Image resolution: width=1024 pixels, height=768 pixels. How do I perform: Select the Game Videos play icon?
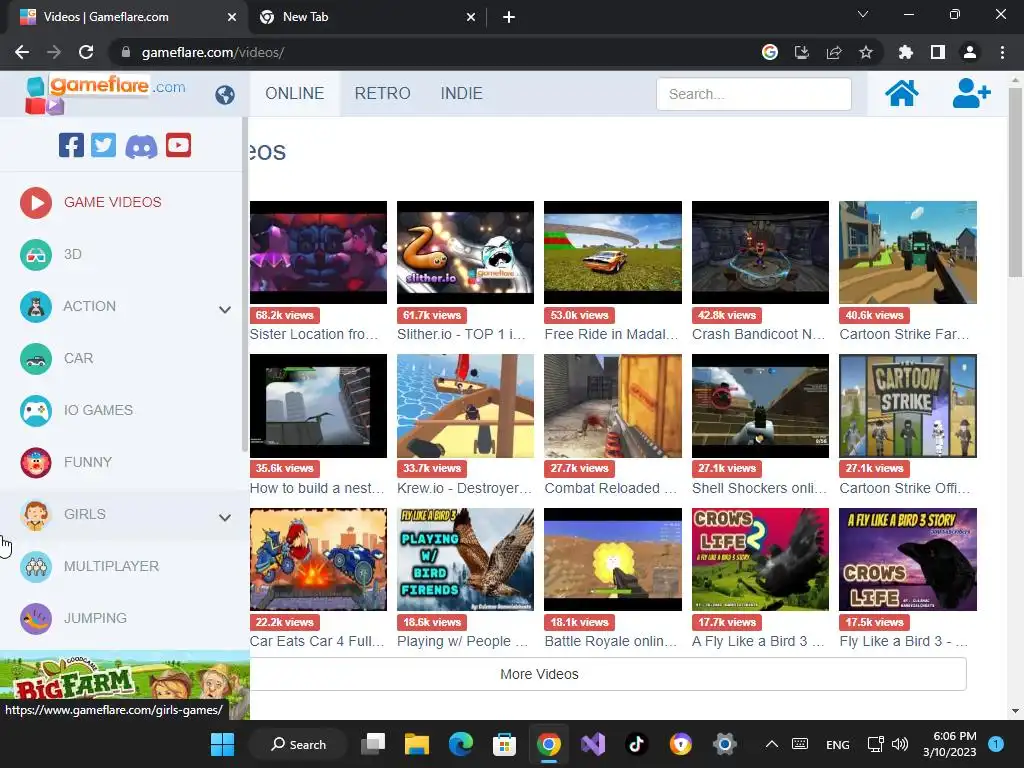[36, 202]
